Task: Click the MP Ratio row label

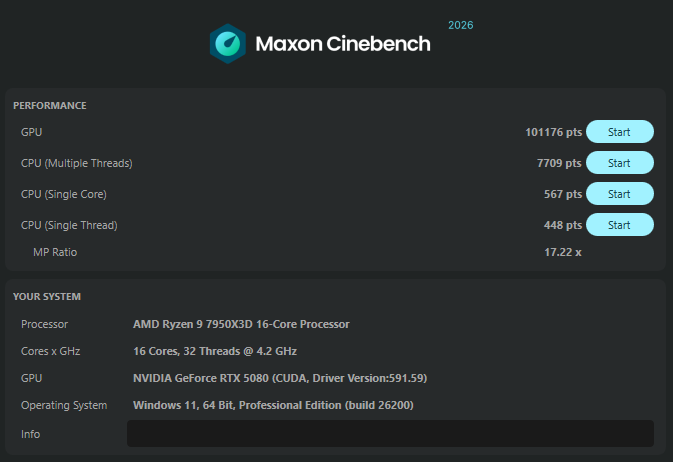Action: [55, 252]
